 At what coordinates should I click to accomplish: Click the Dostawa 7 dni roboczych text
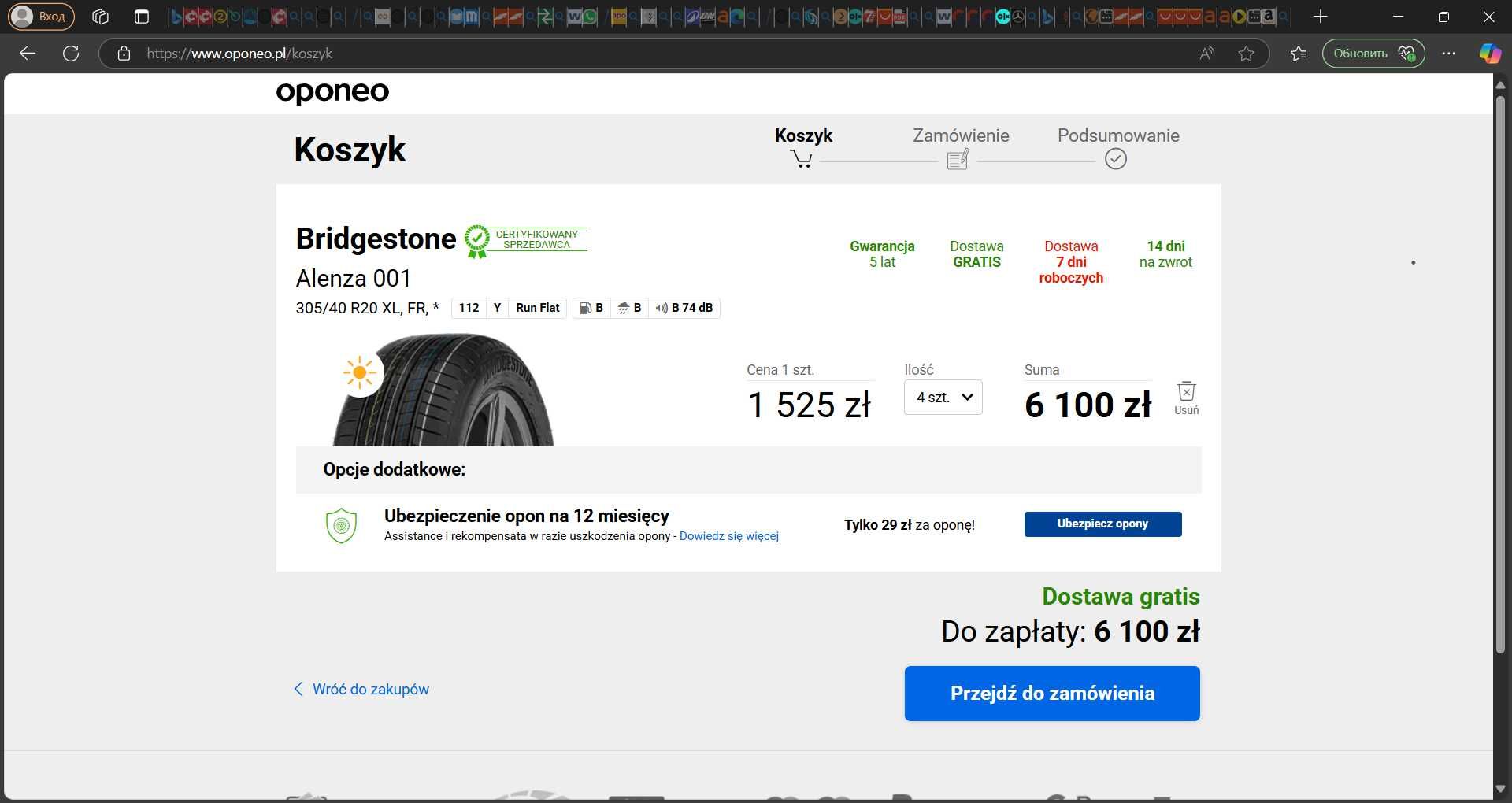(x=1071, y=262)
